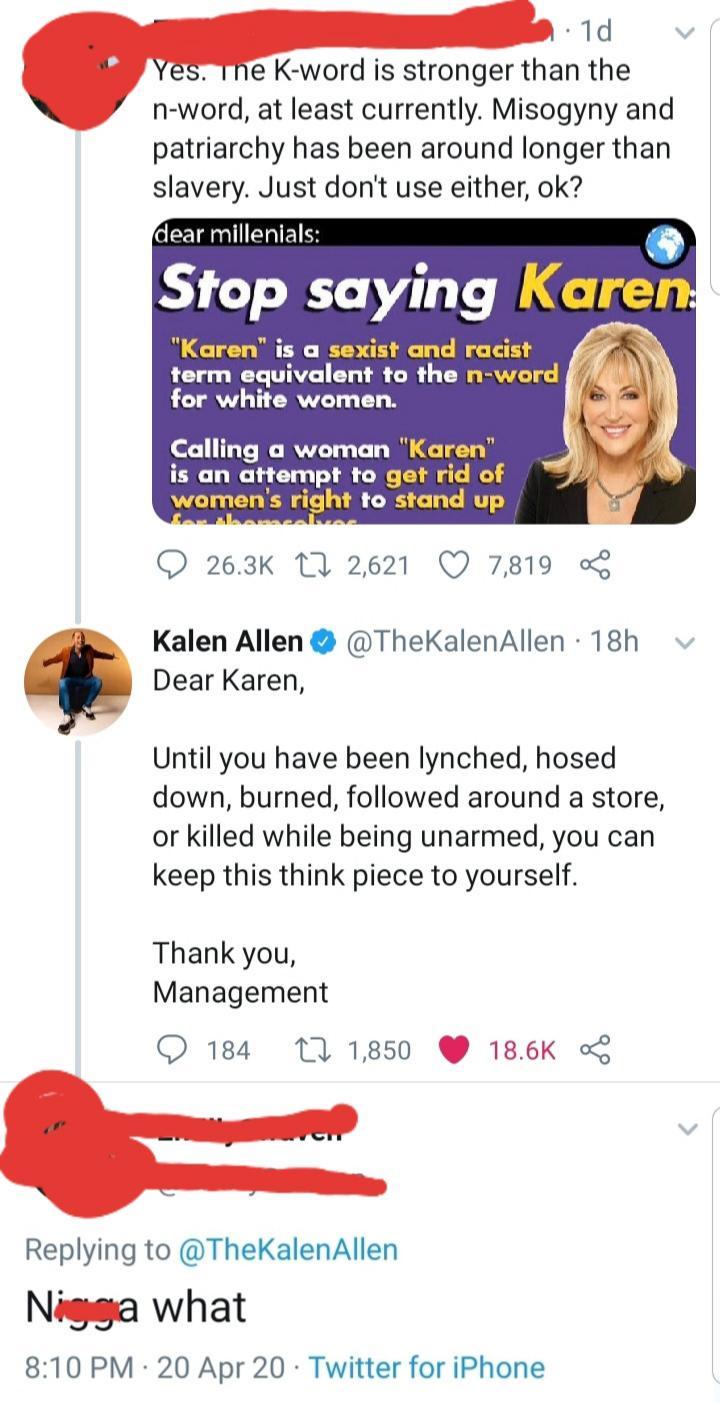Open the Kalen Allen display name
This screenshot has width=720, height=1403.
[x=227, y=642]
